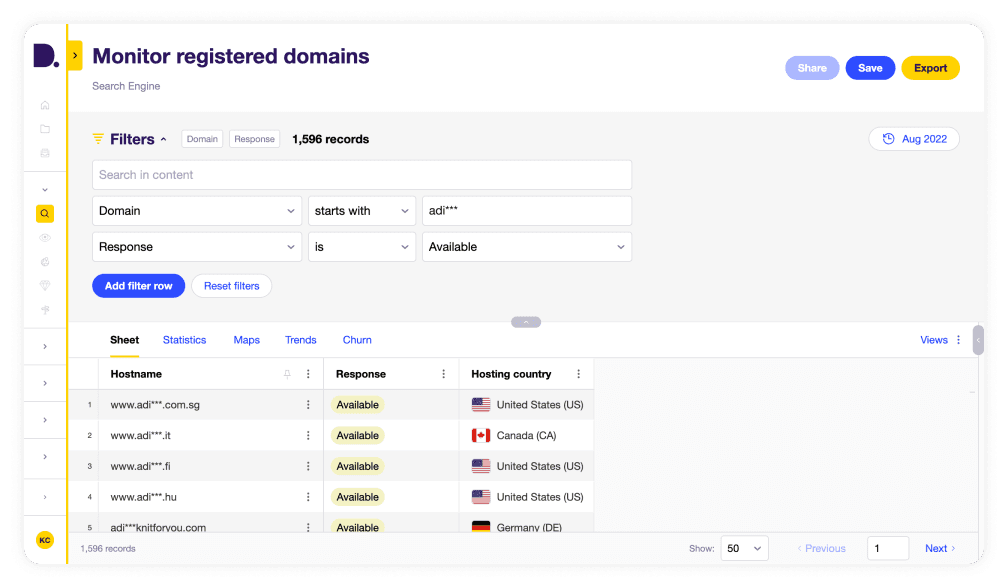The width and height of the screenshot is (1008, 588).
Task: Open row menu for www.adi***.it
Action: [308, 436]
